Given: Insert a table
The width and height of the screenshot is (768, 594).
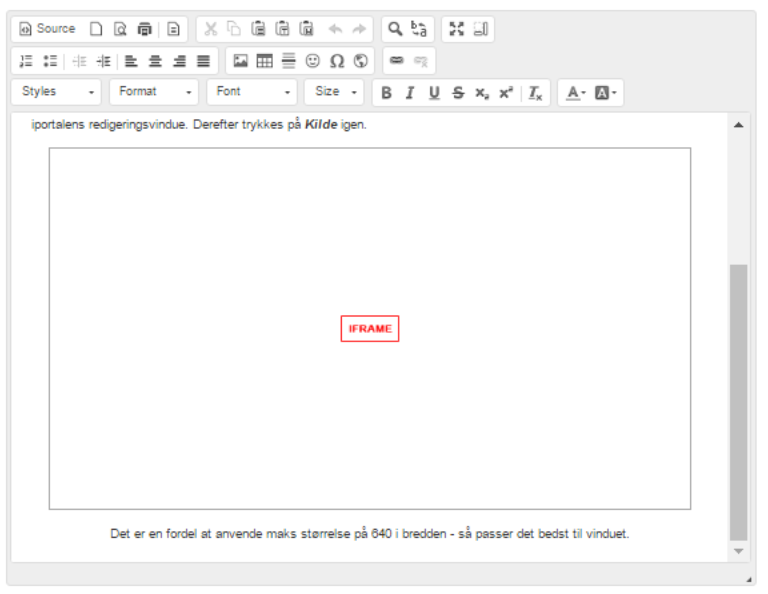Looking at the screenshot, I should pos(264,61).
